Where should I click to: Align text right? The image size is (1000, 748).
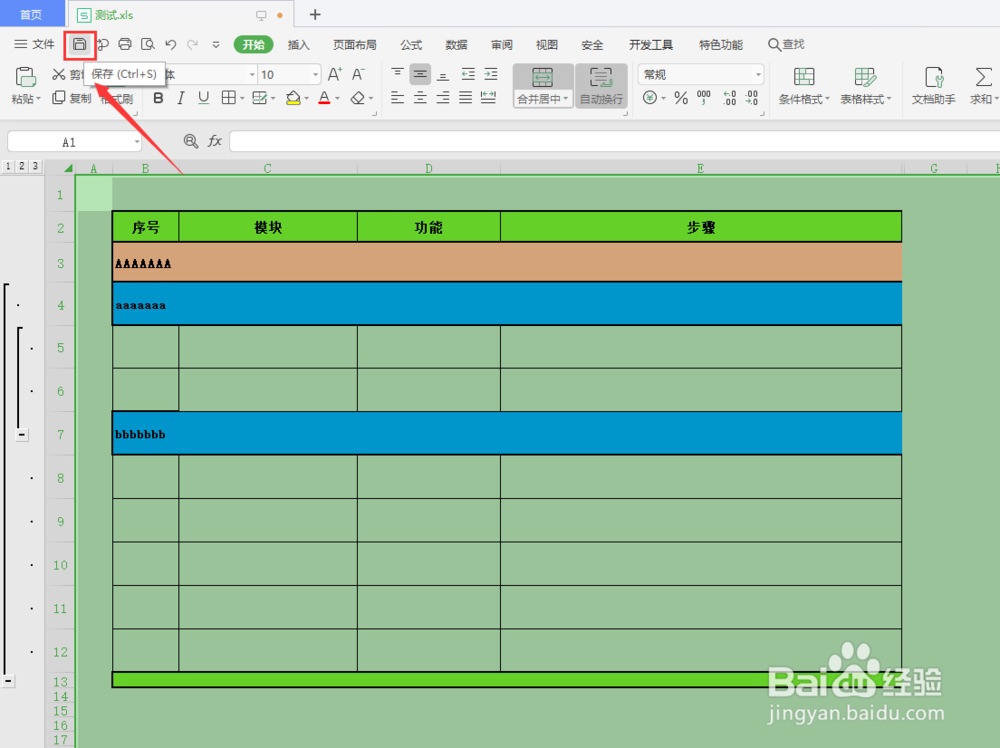click(x=443, y=98)
